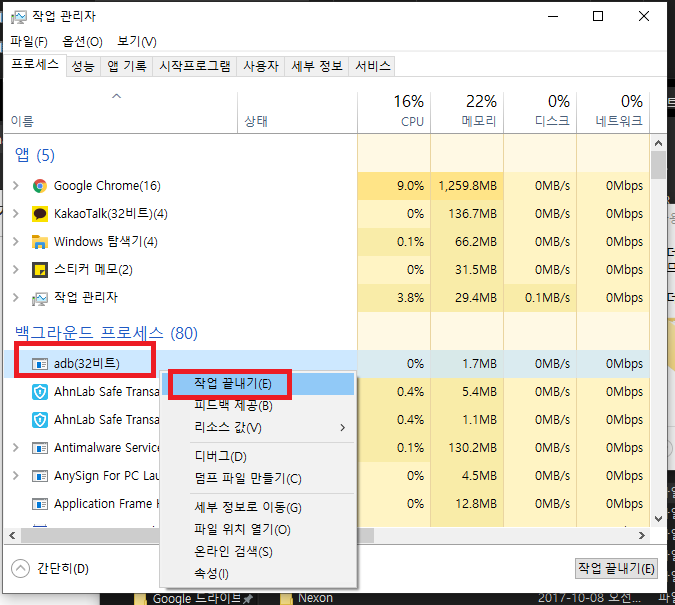Click the vertical scrollbar up arrow
The image size is (675, 605).
pyautogui.click(x=658, y=143)
